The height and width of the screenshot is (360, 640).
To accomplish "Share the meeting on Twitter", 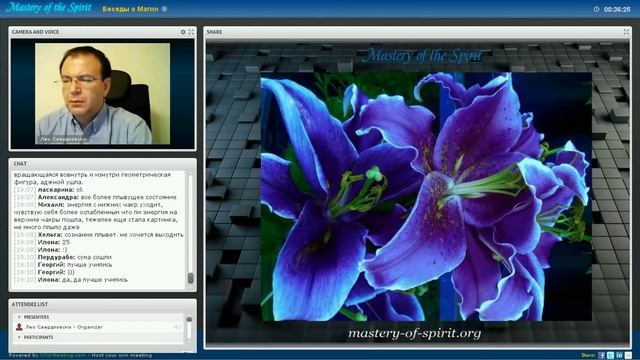I will click(x=610, y=356).
